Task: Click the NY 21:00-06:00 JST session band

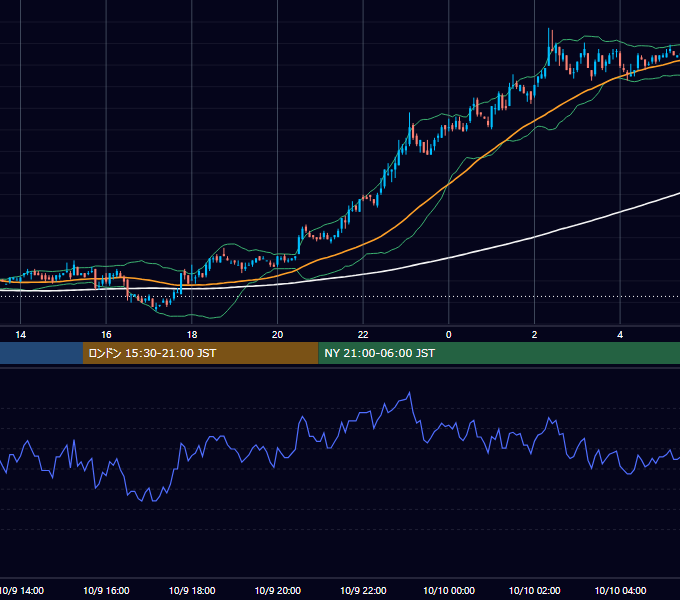Action: (x=499, y=353)
